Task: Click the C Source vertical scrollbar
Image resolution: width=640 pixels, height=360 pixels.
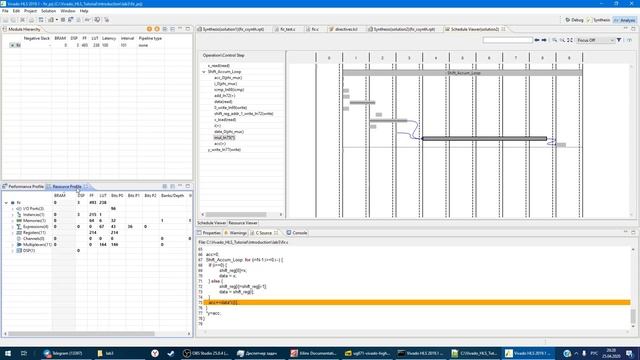Action: (x=633, y=315)
